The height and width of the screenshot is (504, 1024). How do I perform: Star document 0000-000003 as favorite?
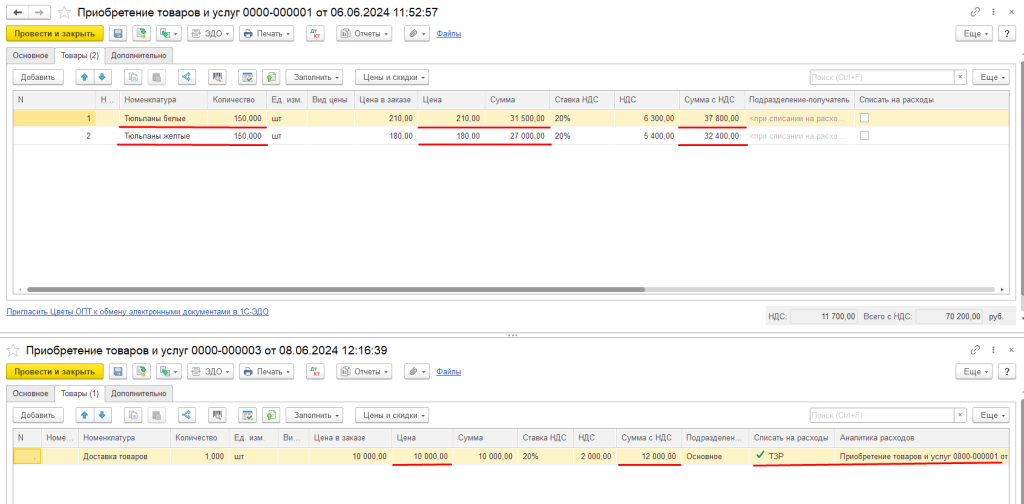coord(13,350)
